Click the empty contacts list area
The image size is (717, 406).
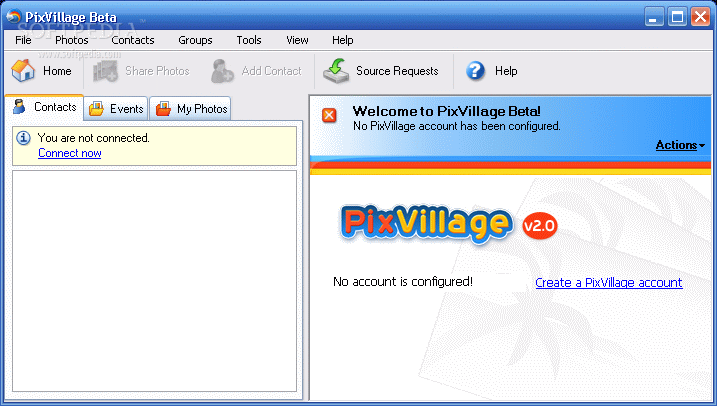[x=155, y=281]
